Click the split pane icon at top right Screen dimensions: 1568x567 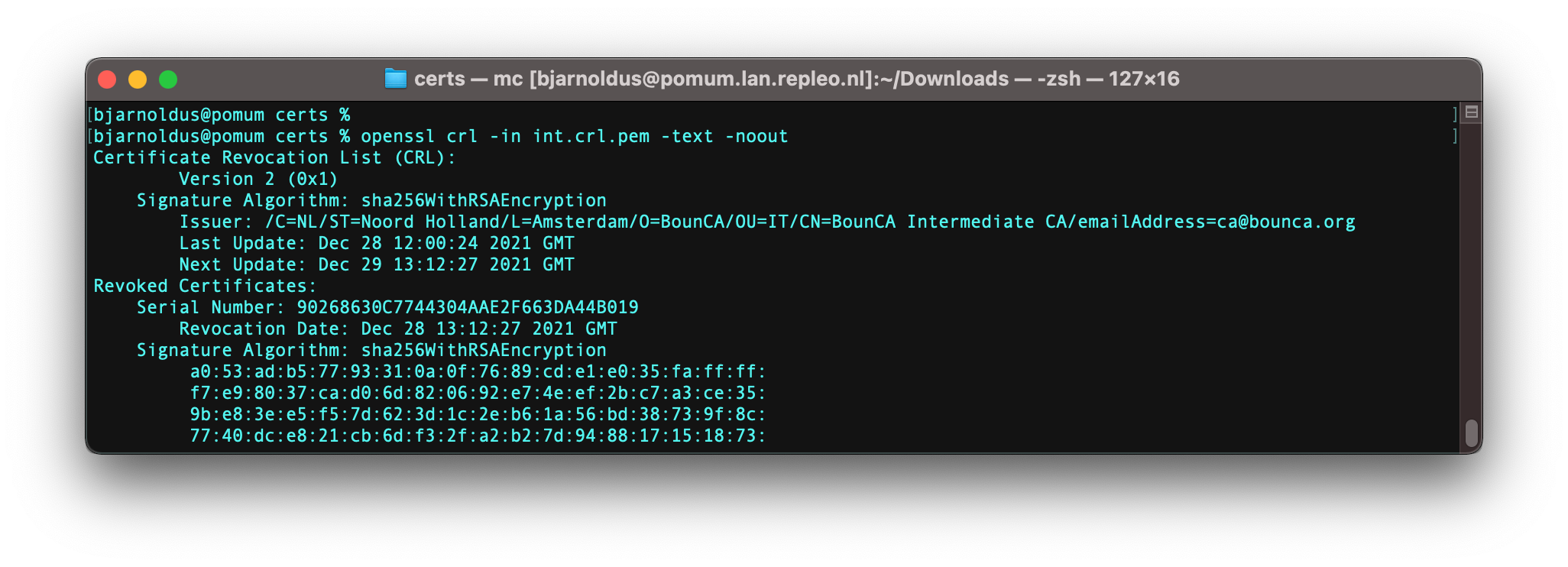point(1471,113)
